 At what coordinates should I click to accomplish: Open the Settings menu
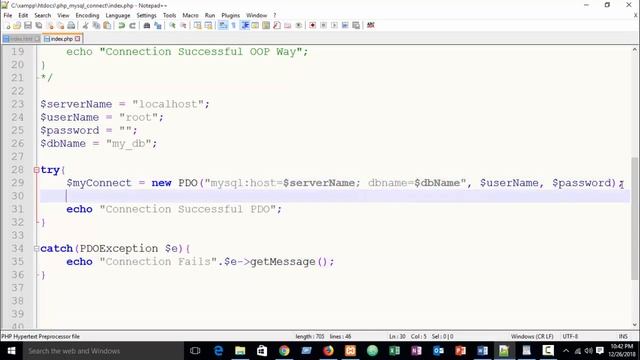147,16
